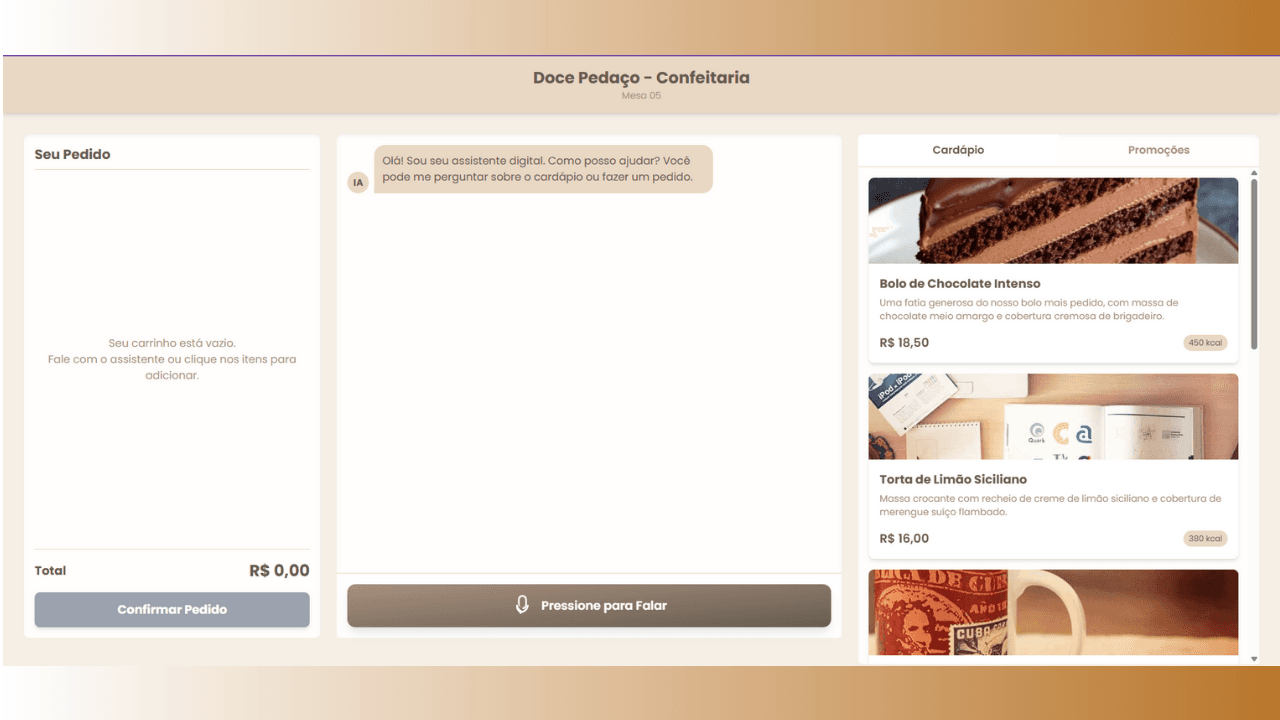This screenshot has width=1280, height=720.
Task: Click the R$ 16,00 price
Action: tap(904, 539)
